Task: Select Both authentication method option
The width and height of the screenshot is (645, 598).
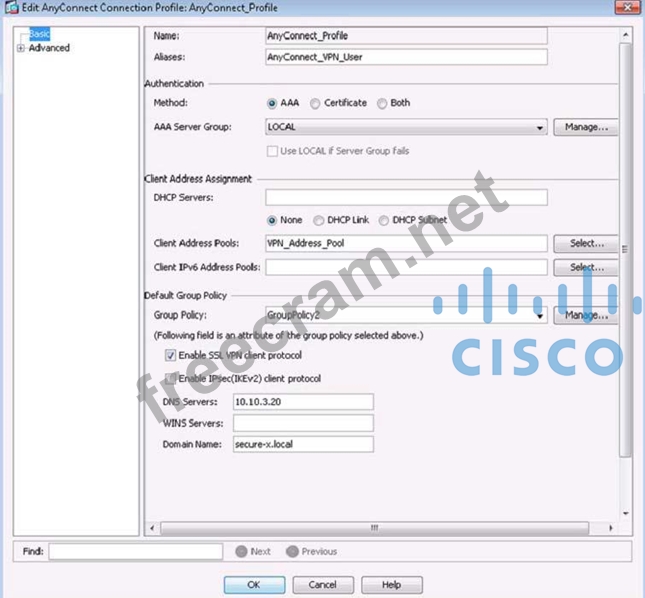Action: pyautogui.click(x=382, y=103)
